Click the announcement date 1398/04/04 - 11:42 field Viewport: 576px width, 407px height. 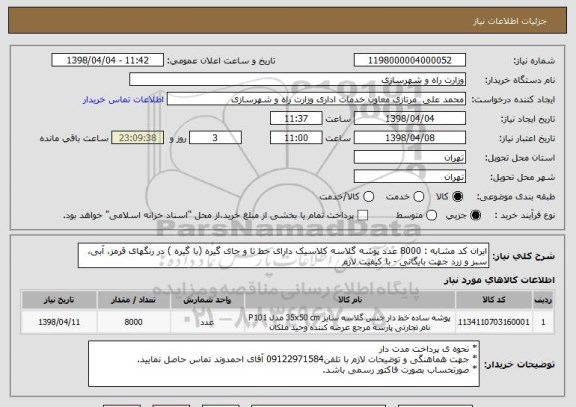coord(108,60)
